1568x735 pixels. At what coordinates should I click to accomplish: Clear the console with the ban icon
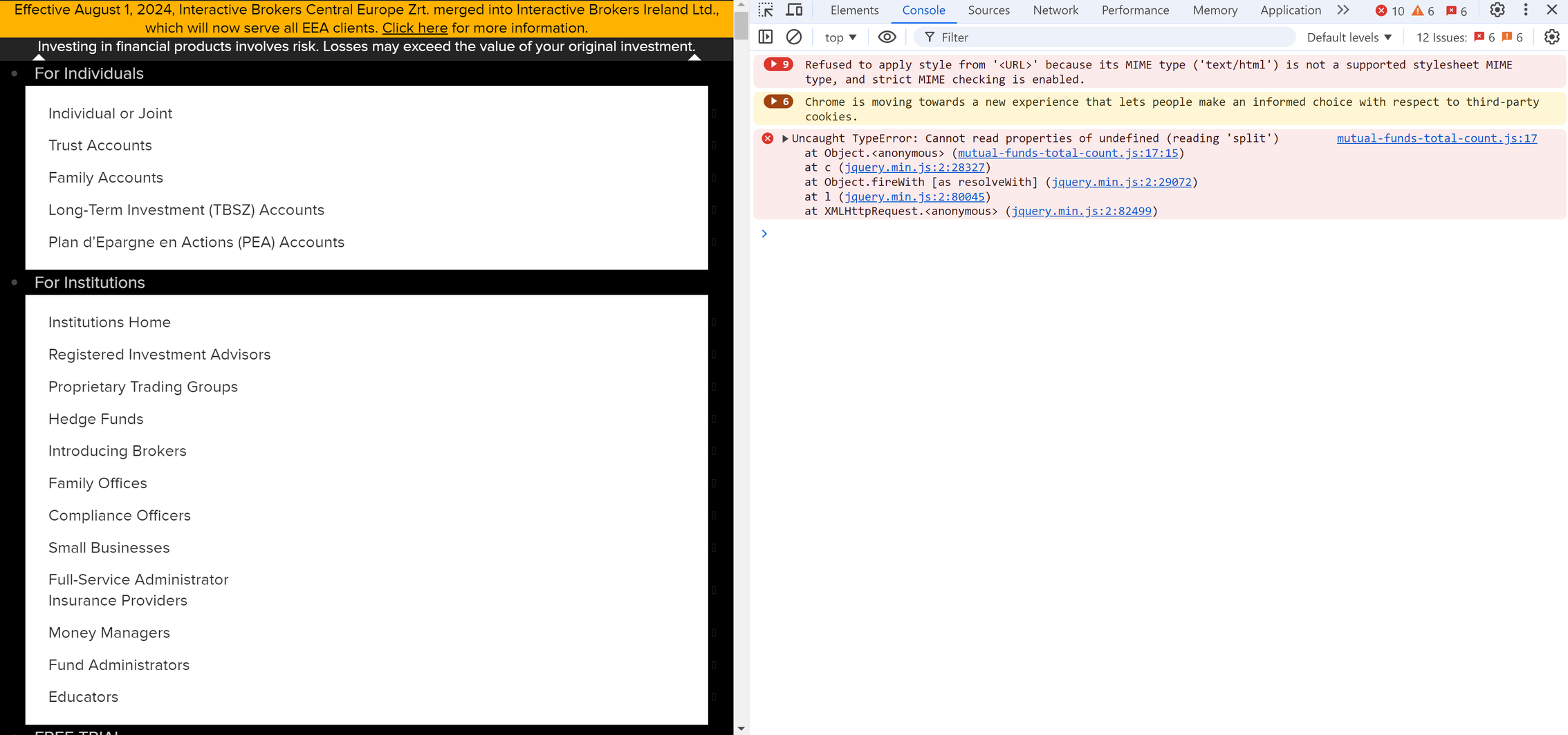(x=794, y=37)
